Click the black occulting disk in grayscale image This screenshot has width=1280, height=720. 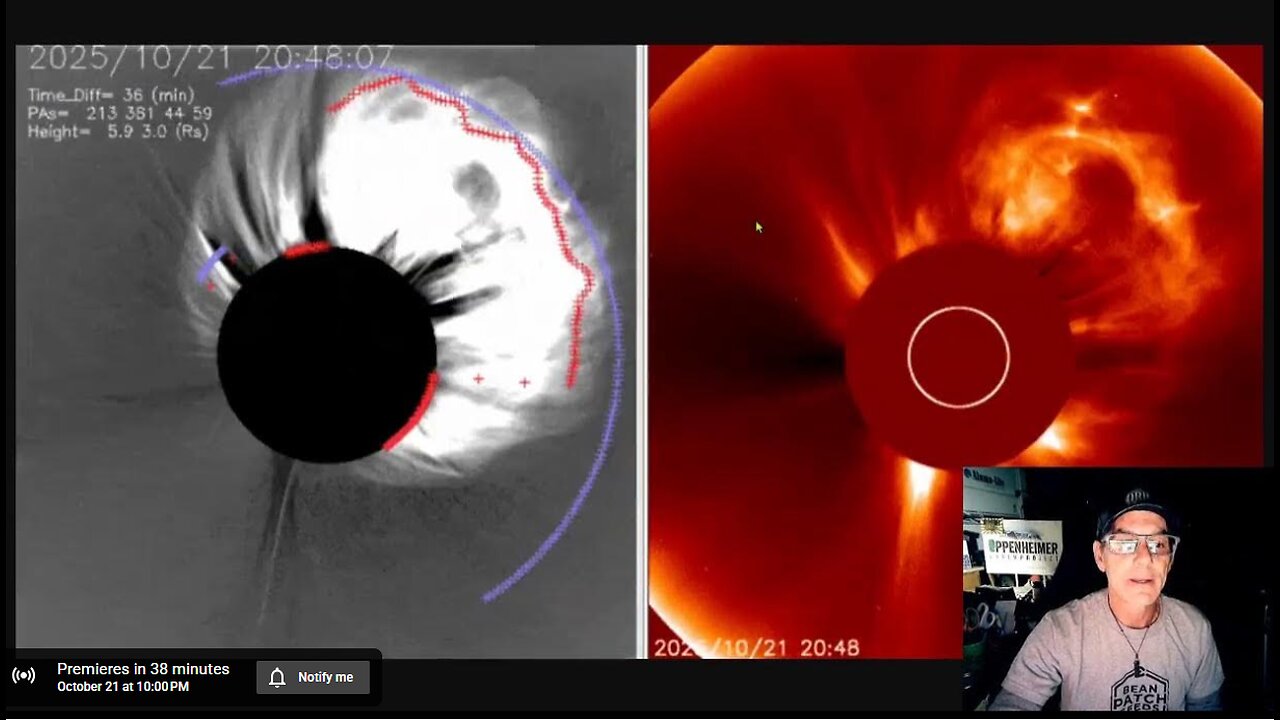click(x=327, y=354)
